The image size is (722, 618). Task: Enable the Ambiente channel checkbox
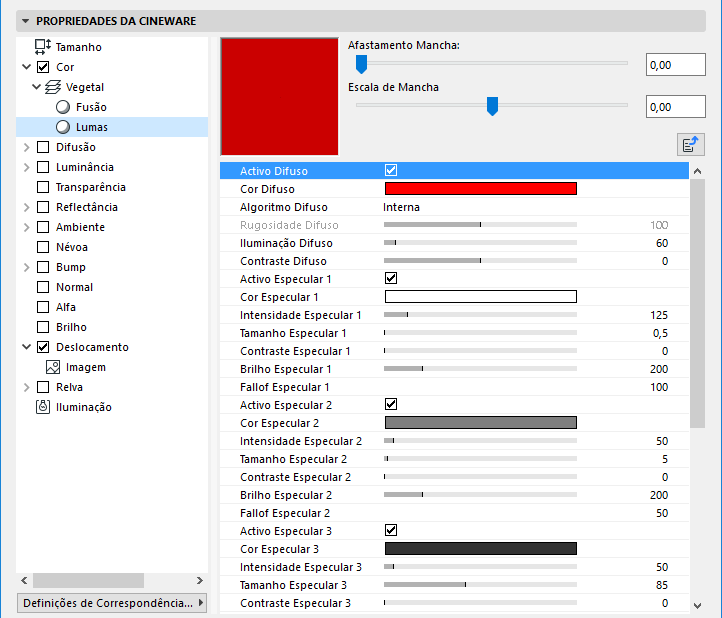[x=43, y=227]
